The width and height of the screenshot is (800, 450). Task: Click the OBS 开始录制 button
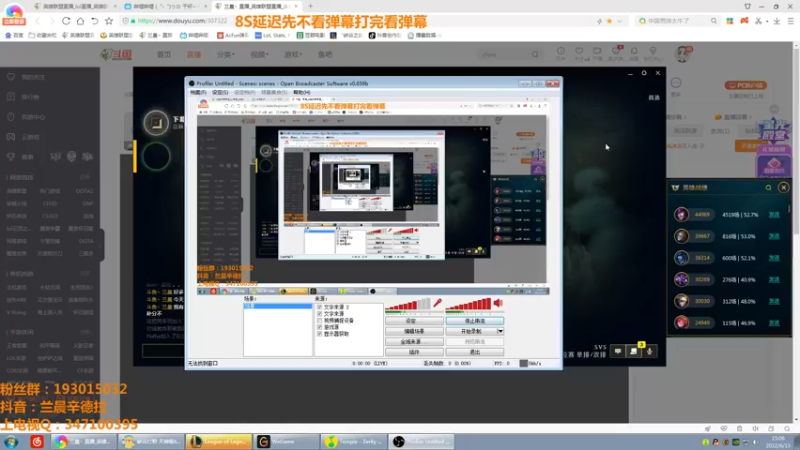(471, 331)
